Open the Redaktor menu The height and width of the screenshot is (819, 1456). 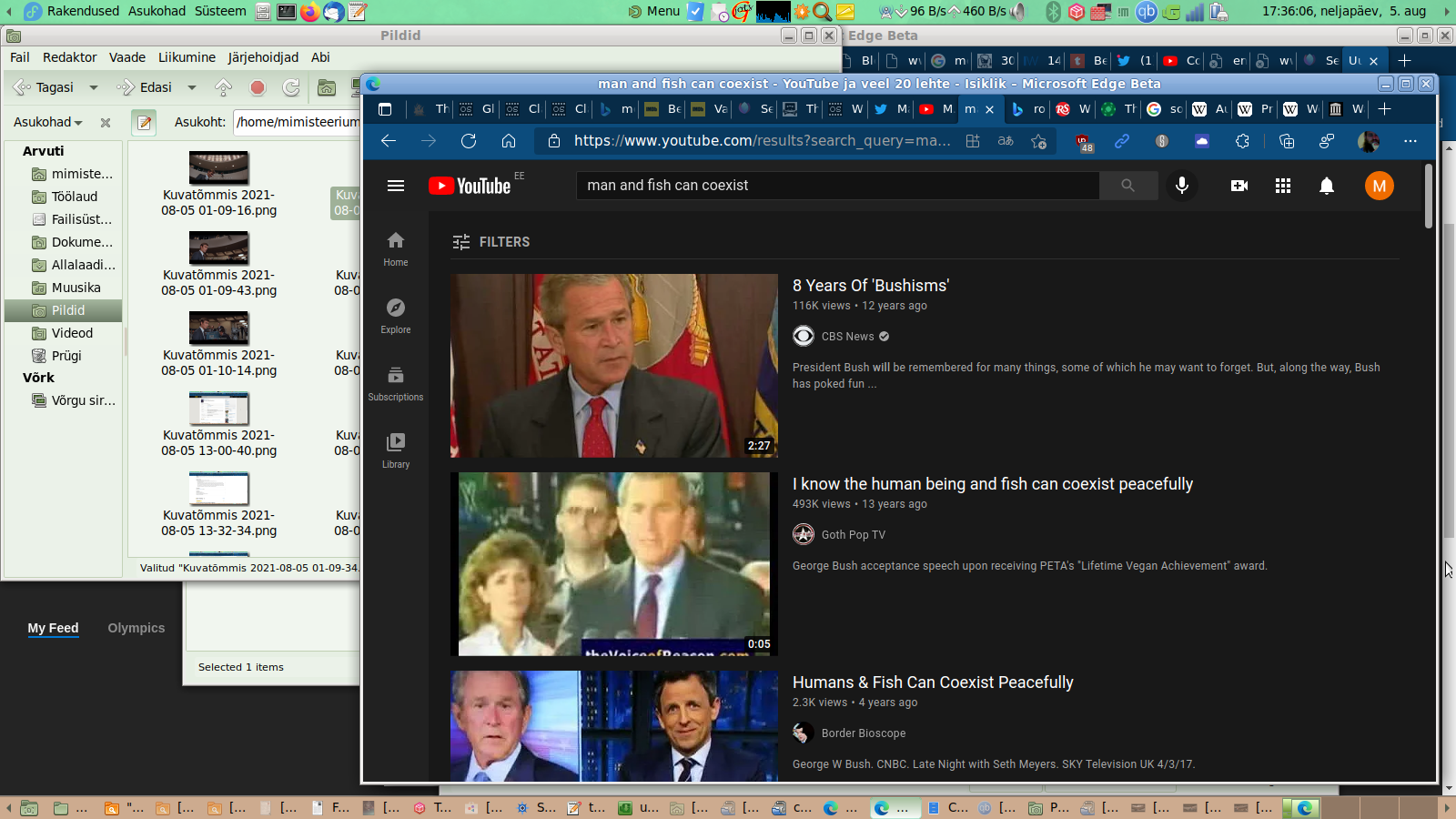click(69, 57)
